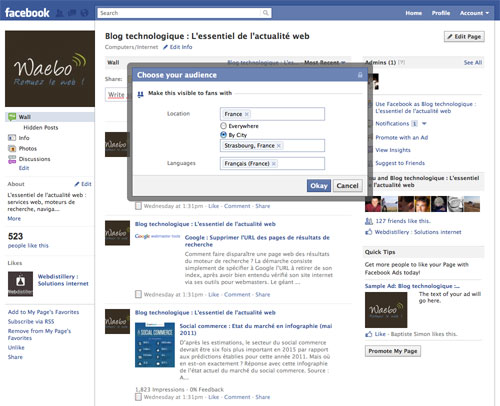Viewport: 500px width, 406px height.
Task: Remove the Français (France) language tag
Action: pos(274,164)
